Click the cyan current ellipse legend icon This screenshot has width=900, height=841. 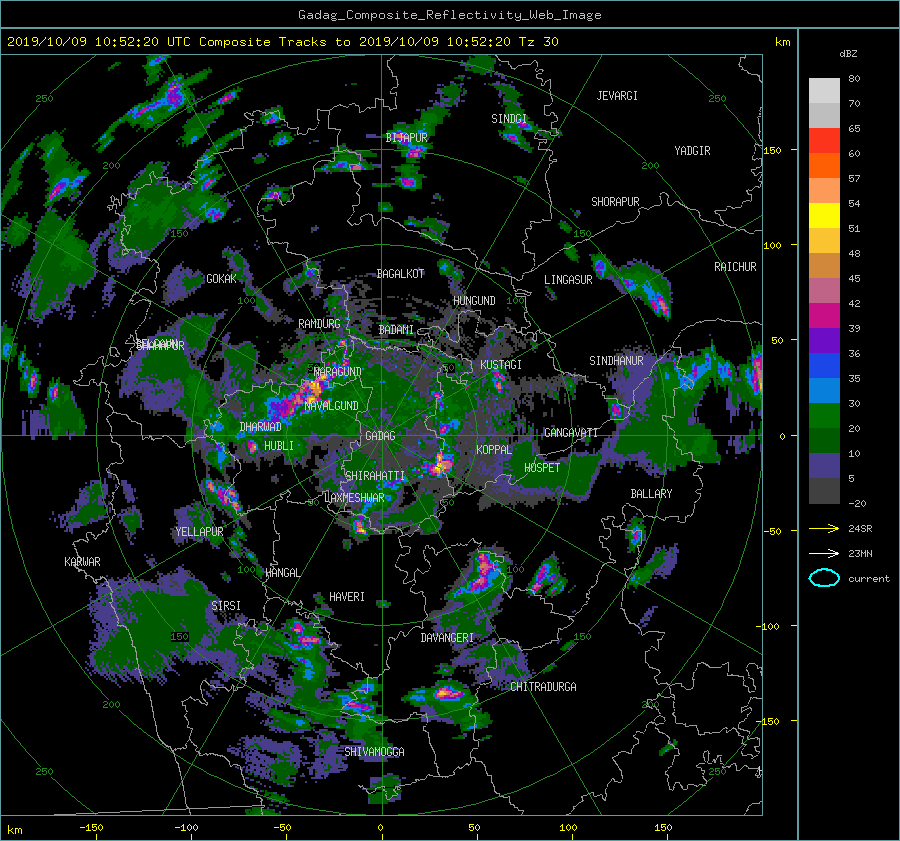pyautogui.click(x=824, y=578)
